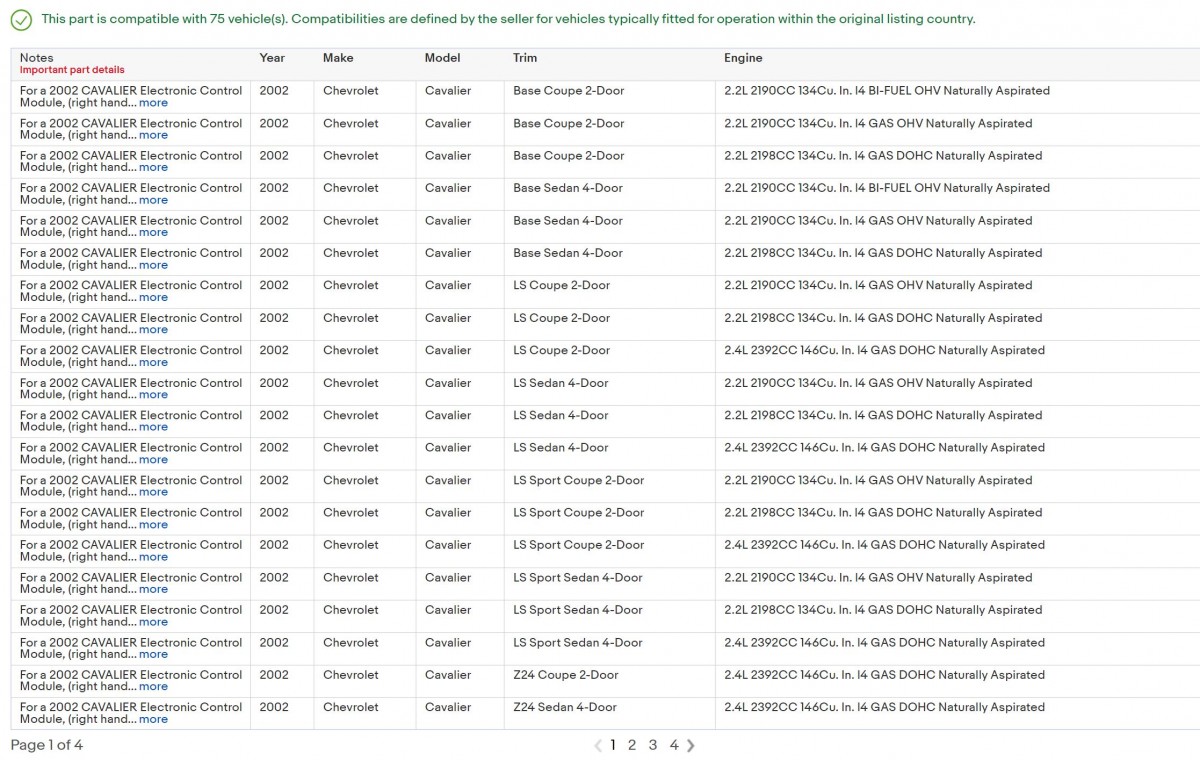Click the 'Z24 Coupe 2-Door' trim cell
This screenshot has width=1200, height=760.
[x=566, y=675]
